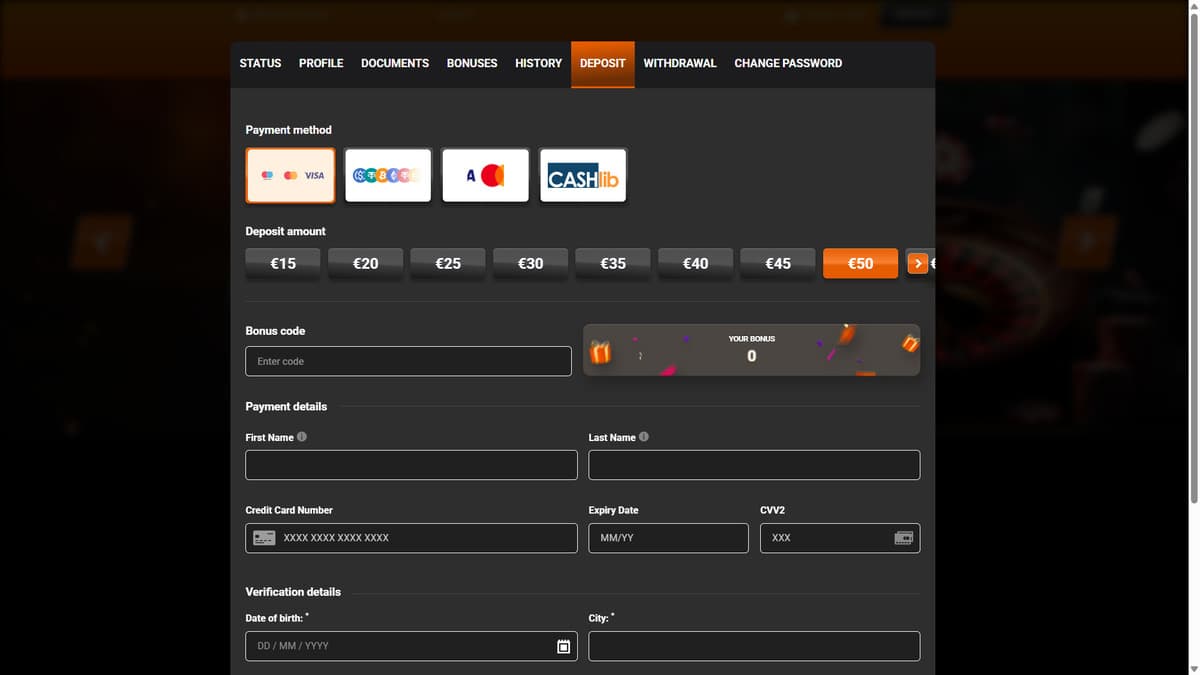Screen dimensions: 1200x675
Task: Choose the €40 deposit amount
Action: click(x=695, y=263)
